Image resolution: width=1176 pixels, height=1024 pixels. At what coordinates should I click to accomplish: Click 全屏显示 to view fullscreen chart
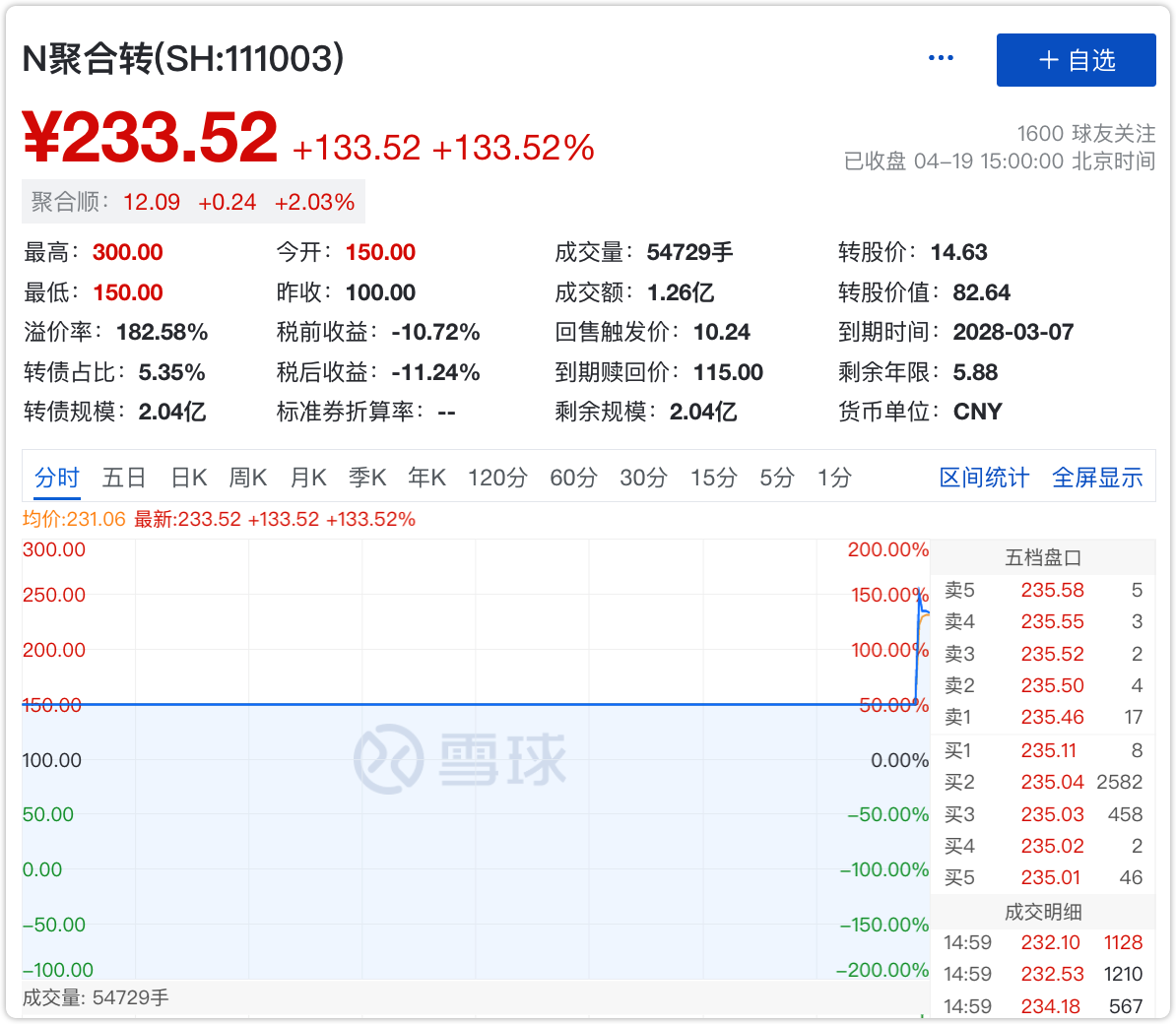pos(1097,479)
